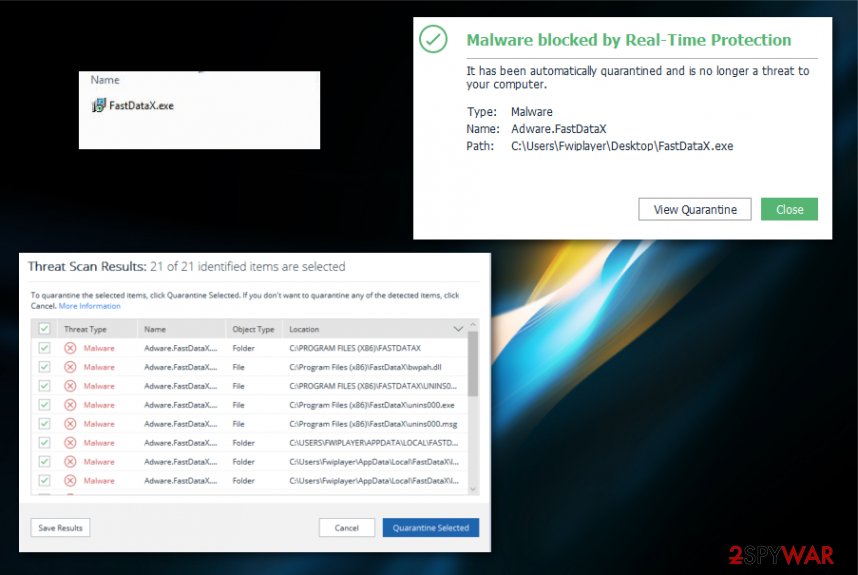Click red X icon for unins000.msg row
The width and height of the screenshot is (858, 575).
70,424
